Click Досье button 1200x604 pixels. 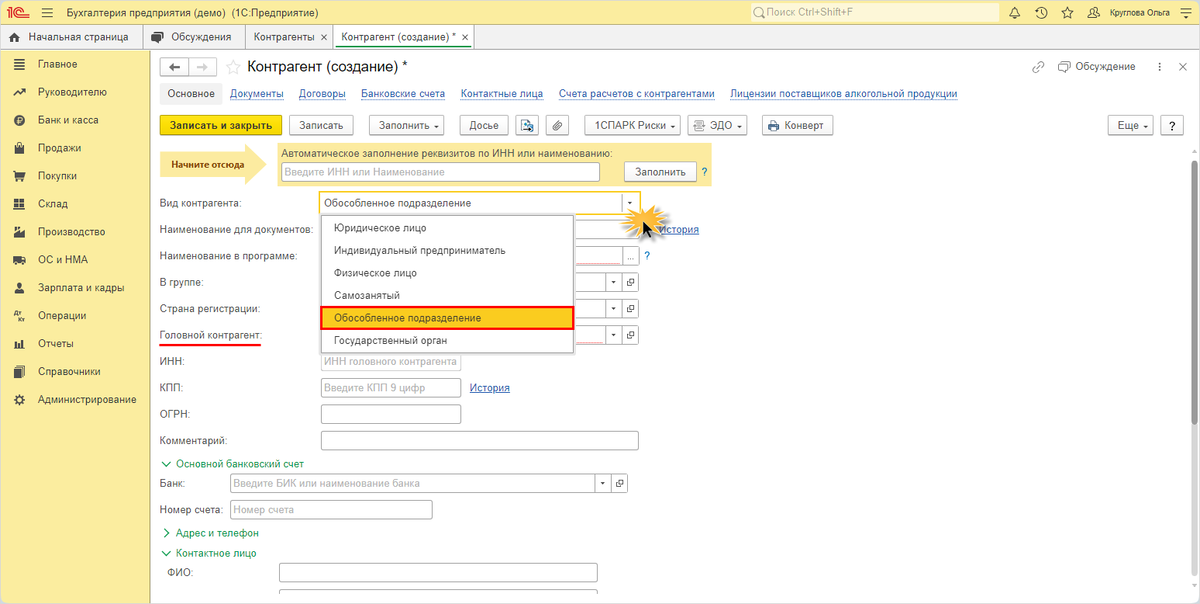pyautogui.click(x=484, y=125)
